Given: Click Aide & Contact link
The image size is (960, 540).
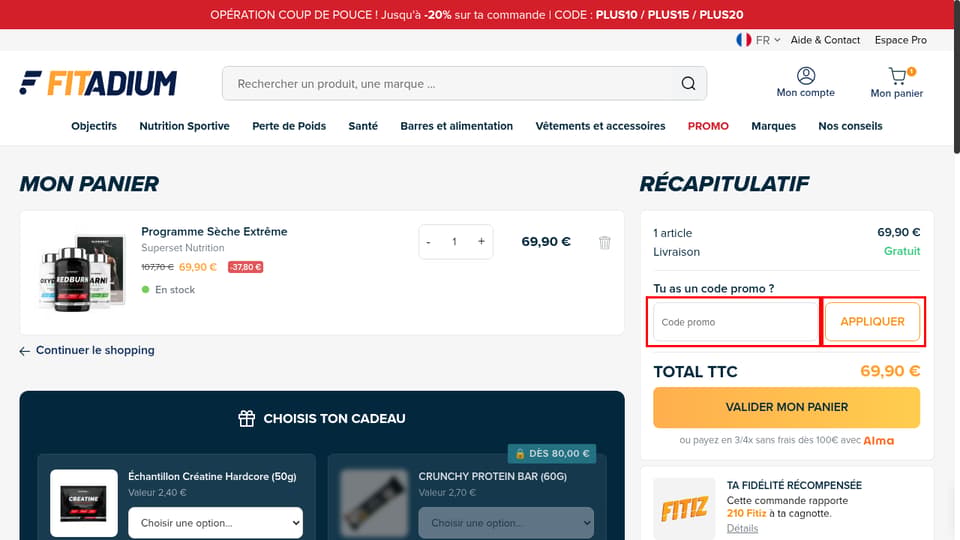Looking at the screenshot, I should coord(825,40).
